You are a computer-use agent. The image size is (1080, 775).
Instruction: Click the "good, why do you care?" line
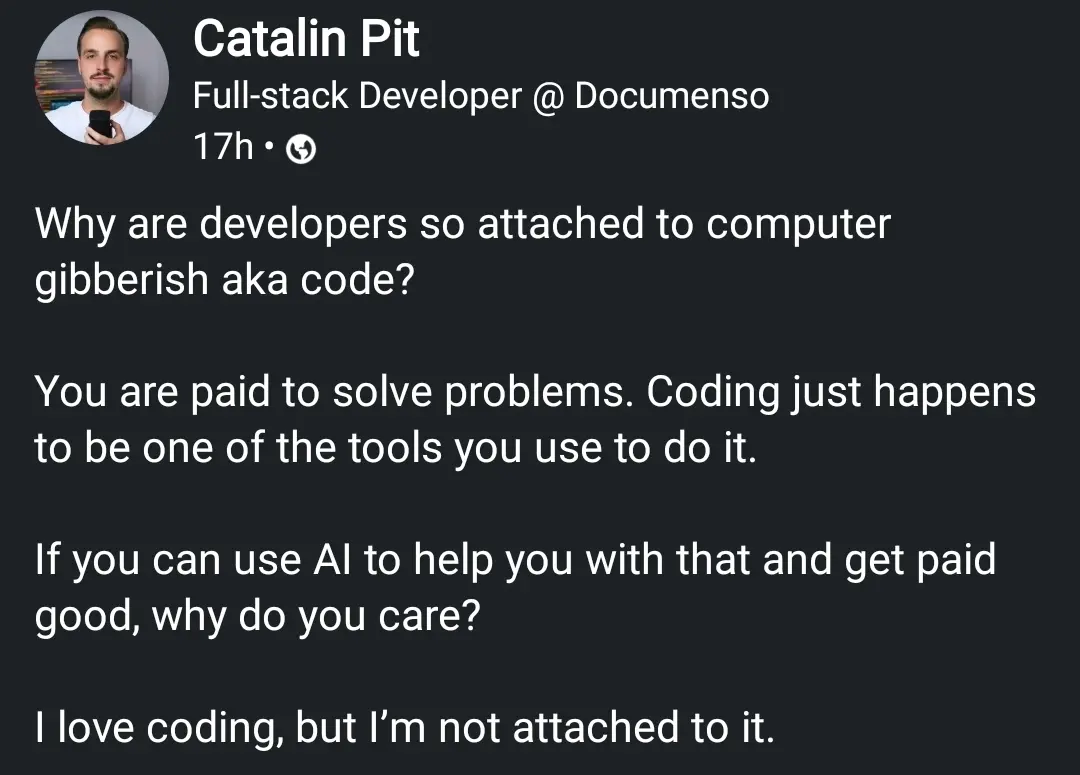[x=257, y=614]
